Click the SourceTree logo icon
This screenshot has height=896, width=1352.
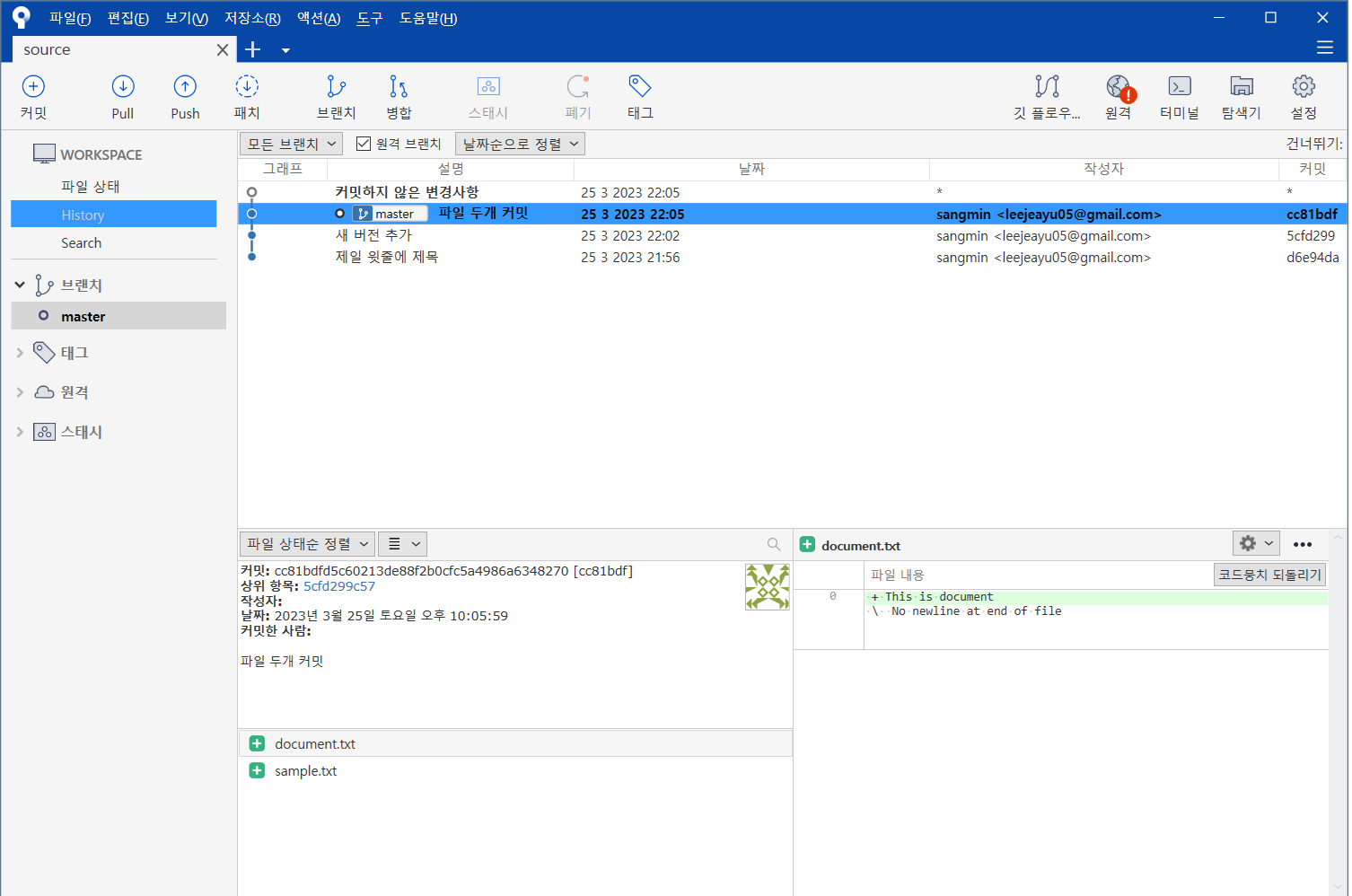[22, 17]
